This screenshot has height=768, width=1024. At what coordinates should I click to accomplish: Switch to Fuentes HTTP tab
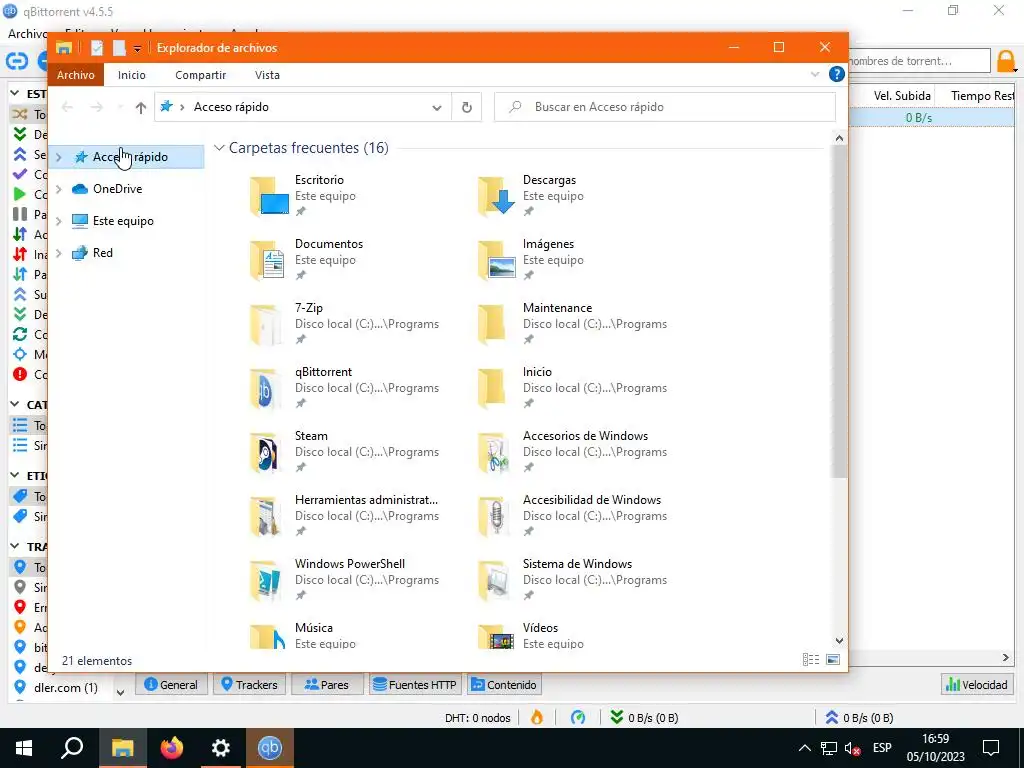click(x=415, y=684)
